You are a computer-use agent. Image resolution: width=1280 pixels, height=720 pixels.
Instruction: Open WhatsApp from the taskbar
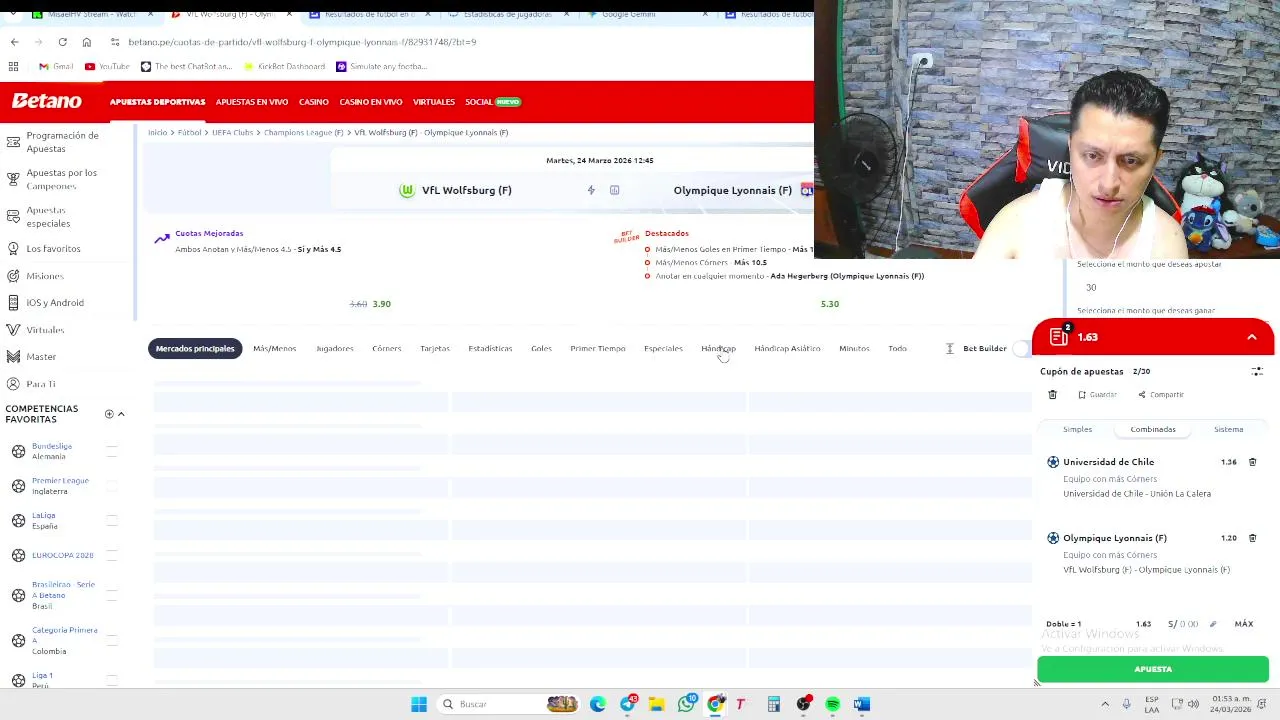pyautogui.click(x=686, y=704)
